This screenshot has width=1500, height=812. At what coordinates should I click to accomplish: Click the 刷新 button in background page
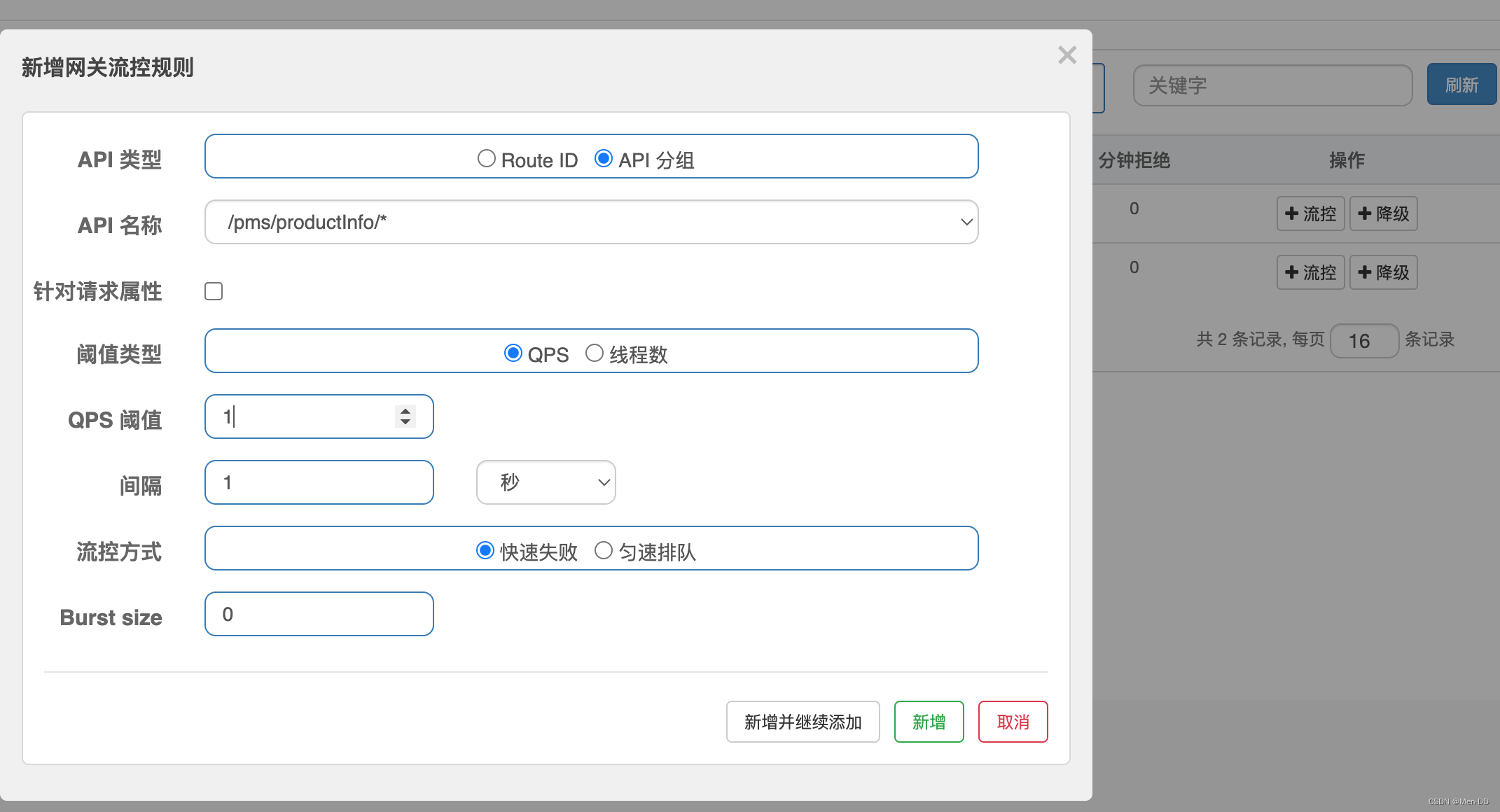tap(1462, 85)
